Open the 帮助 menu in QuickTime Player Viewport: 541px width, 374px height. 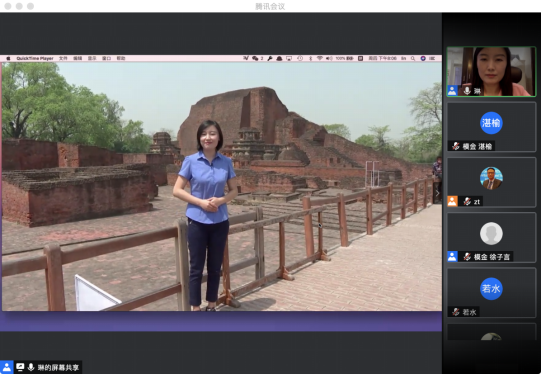(121, 58)
